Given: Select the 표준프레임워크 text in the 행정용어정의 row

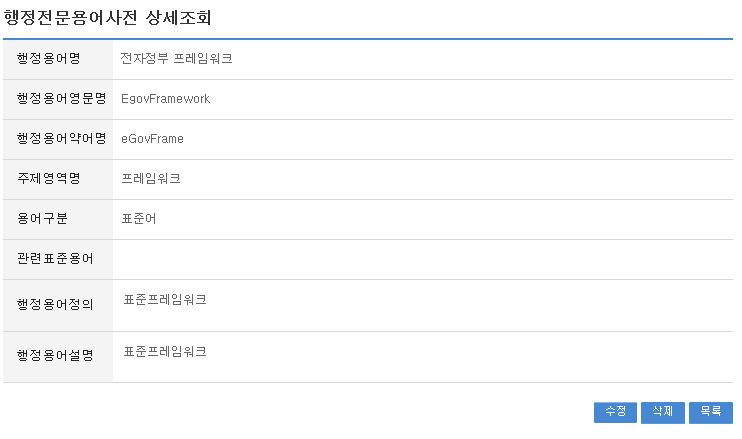Looking at the screenshot, I should click(165, 299).
